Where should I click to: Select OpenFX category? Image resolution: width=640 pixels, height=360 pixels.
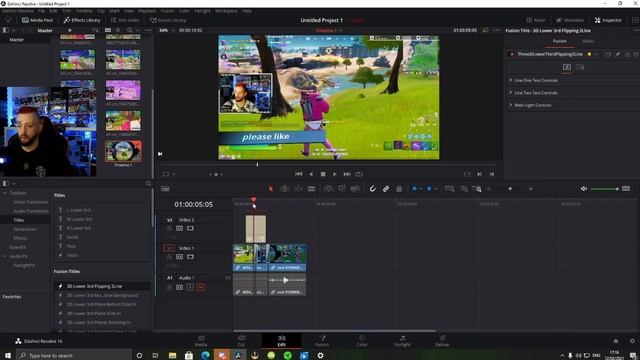tap(18, 247)
